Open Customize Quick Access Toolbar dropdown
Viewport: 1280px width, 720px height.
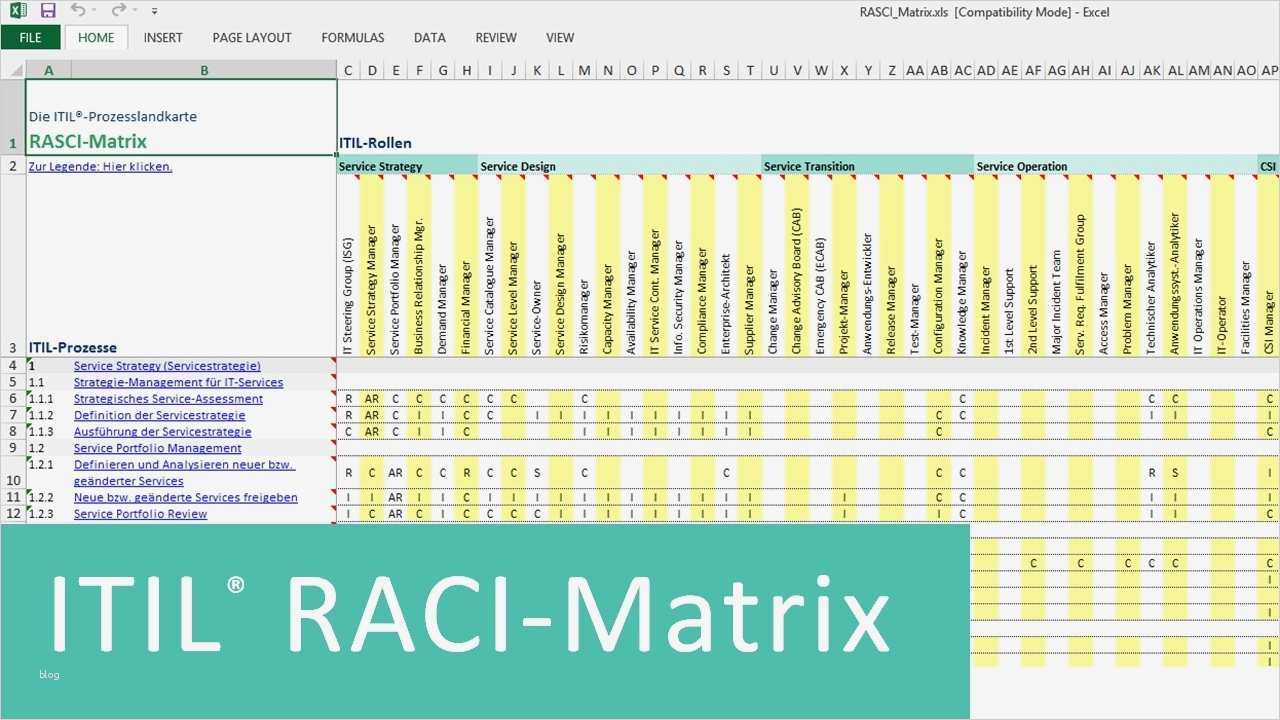(154, 12)
